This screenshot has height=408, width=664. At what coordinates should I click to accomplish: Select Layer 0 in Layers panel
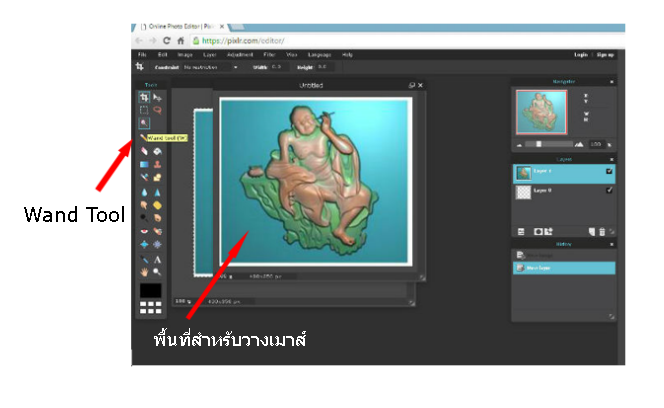(564, 192)
